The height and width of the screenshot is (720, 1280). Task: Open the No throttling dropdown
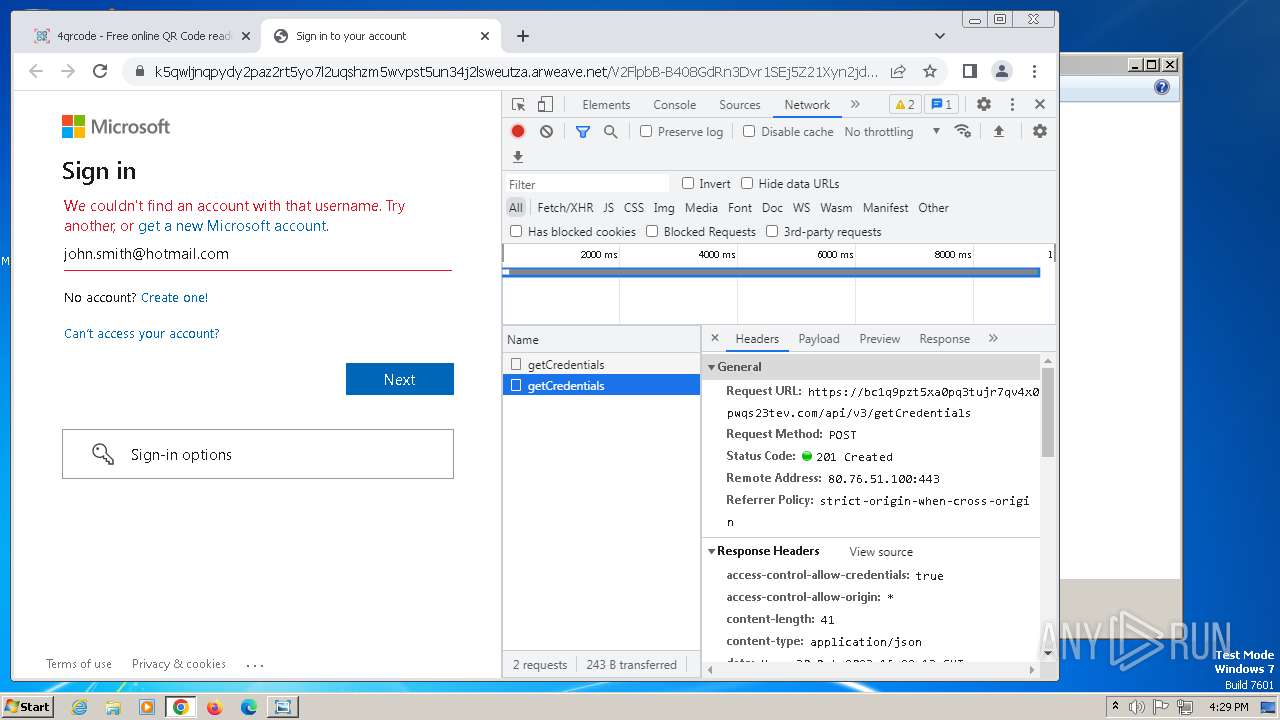892,131
